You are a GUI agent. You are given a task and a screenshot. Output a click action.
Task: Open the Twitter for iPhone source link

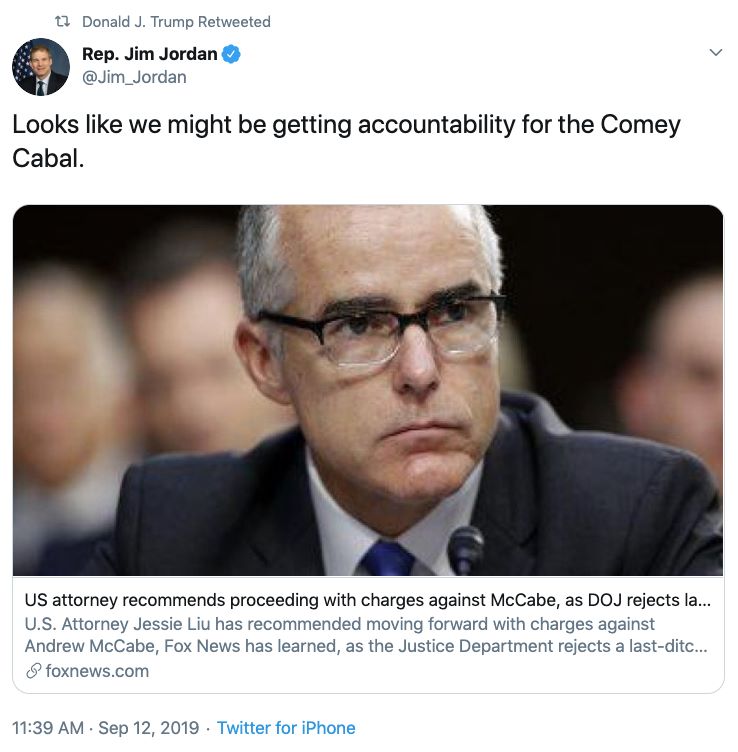pos(286,728)
